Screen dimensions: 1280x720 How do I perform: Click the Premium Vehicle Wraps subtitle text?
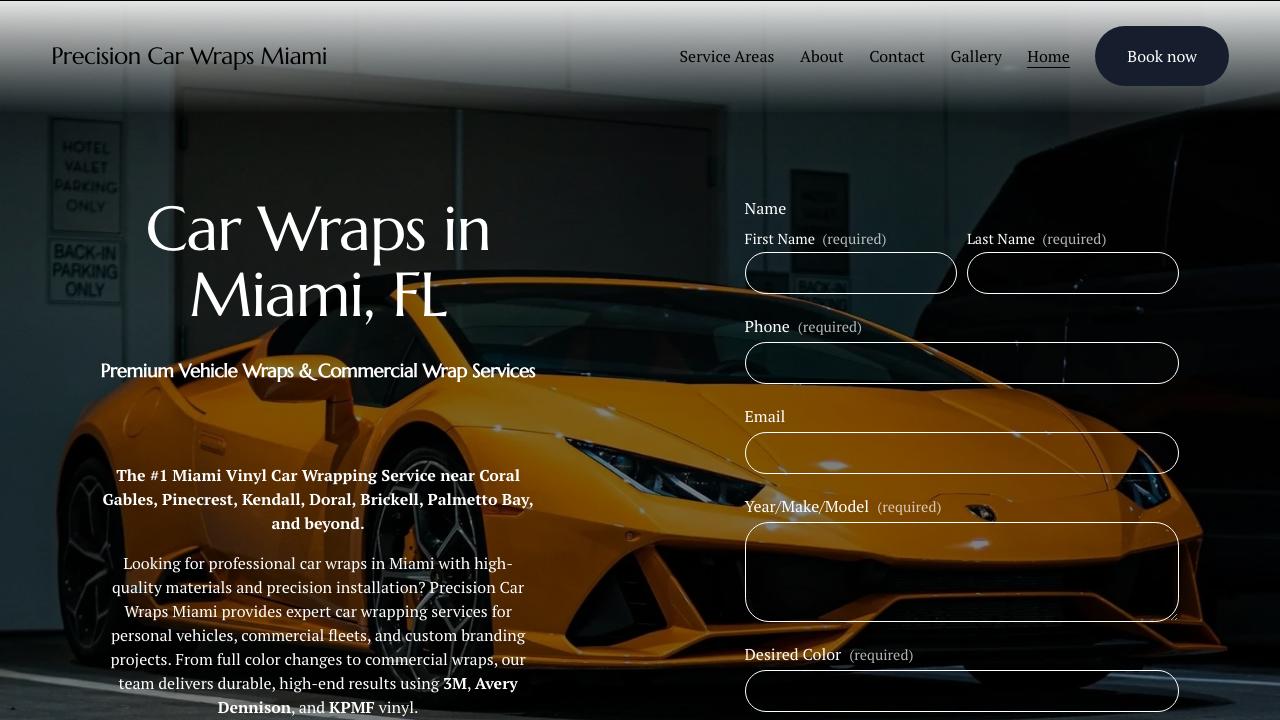317,370
